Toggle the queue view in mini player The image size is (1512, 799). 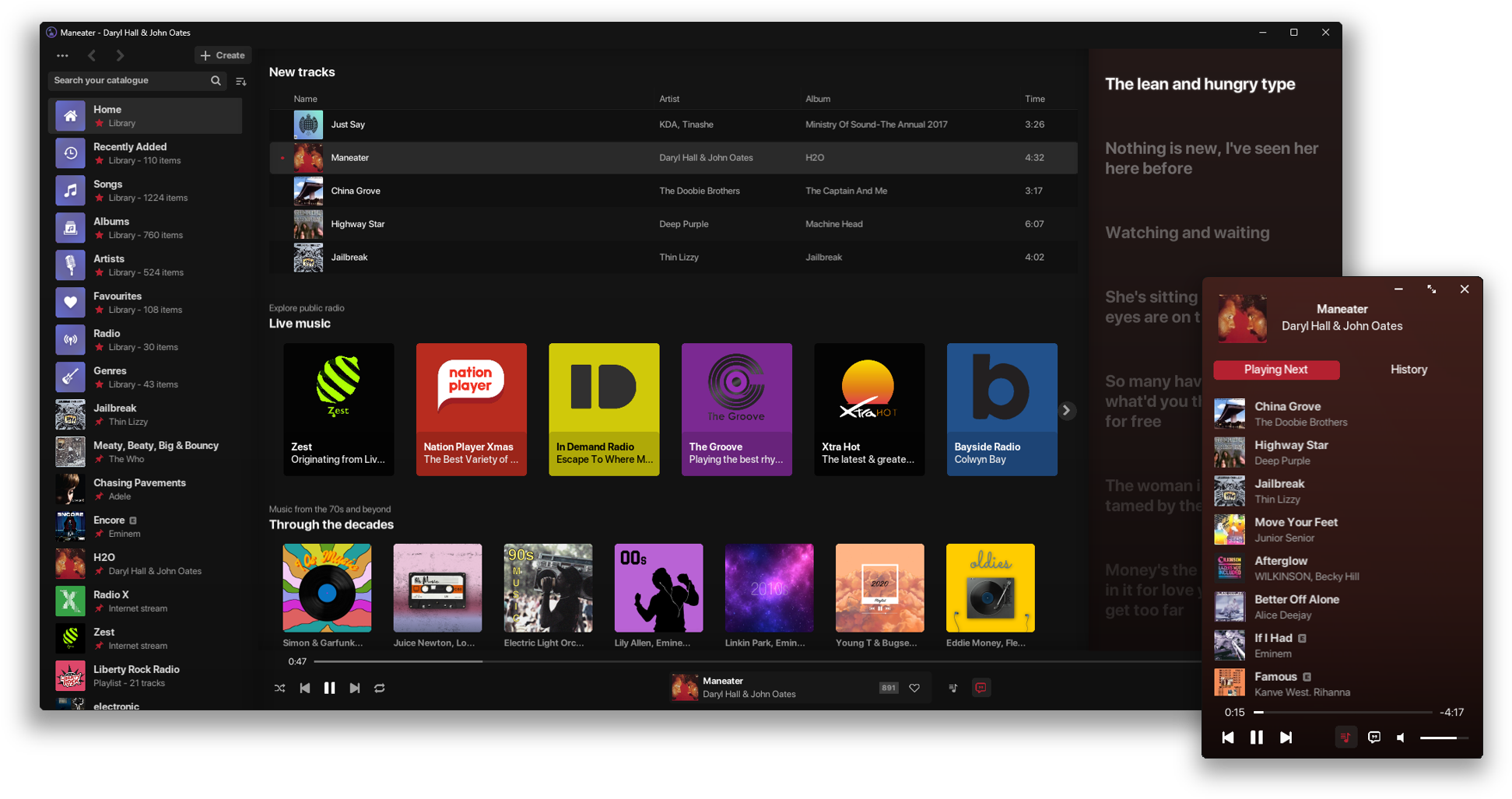(x=1345, y=738)
